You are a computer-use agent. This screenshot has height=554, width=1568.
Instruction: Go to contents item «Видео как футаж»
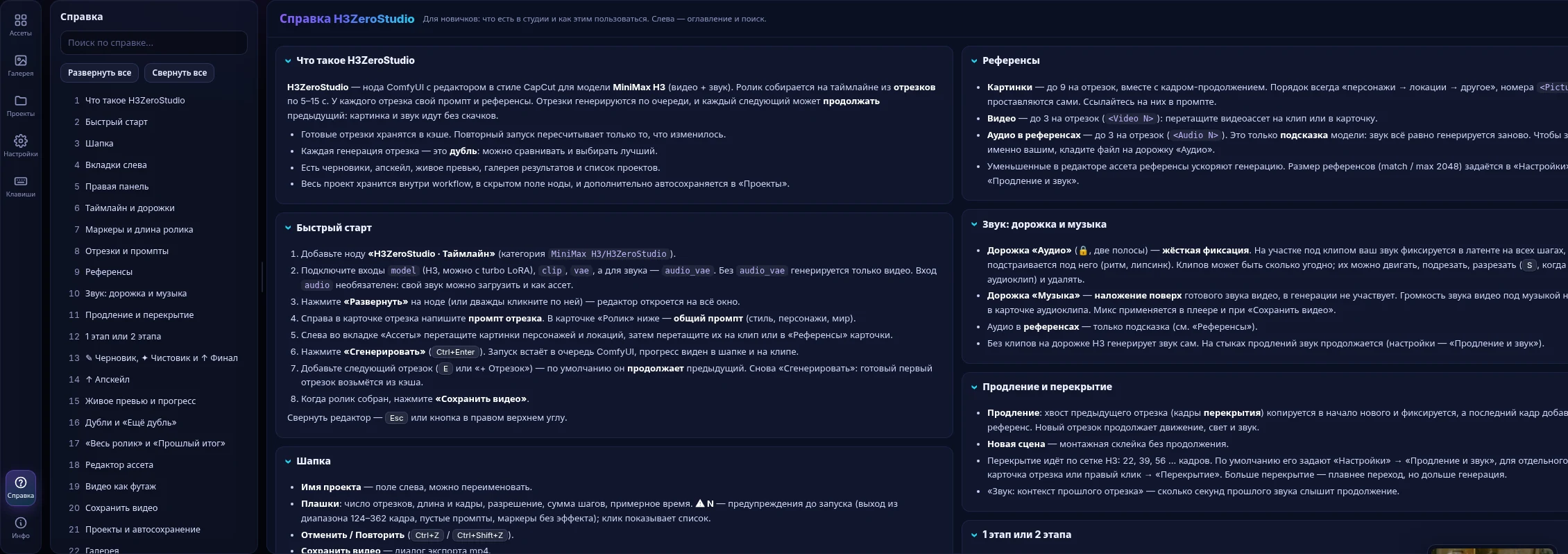[x=154, y=487]
